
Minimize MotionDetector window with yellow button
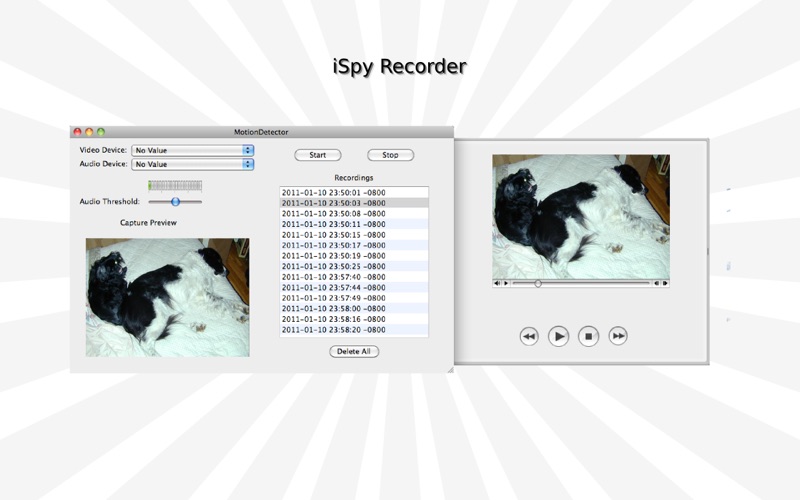click(x=89, y=132)
